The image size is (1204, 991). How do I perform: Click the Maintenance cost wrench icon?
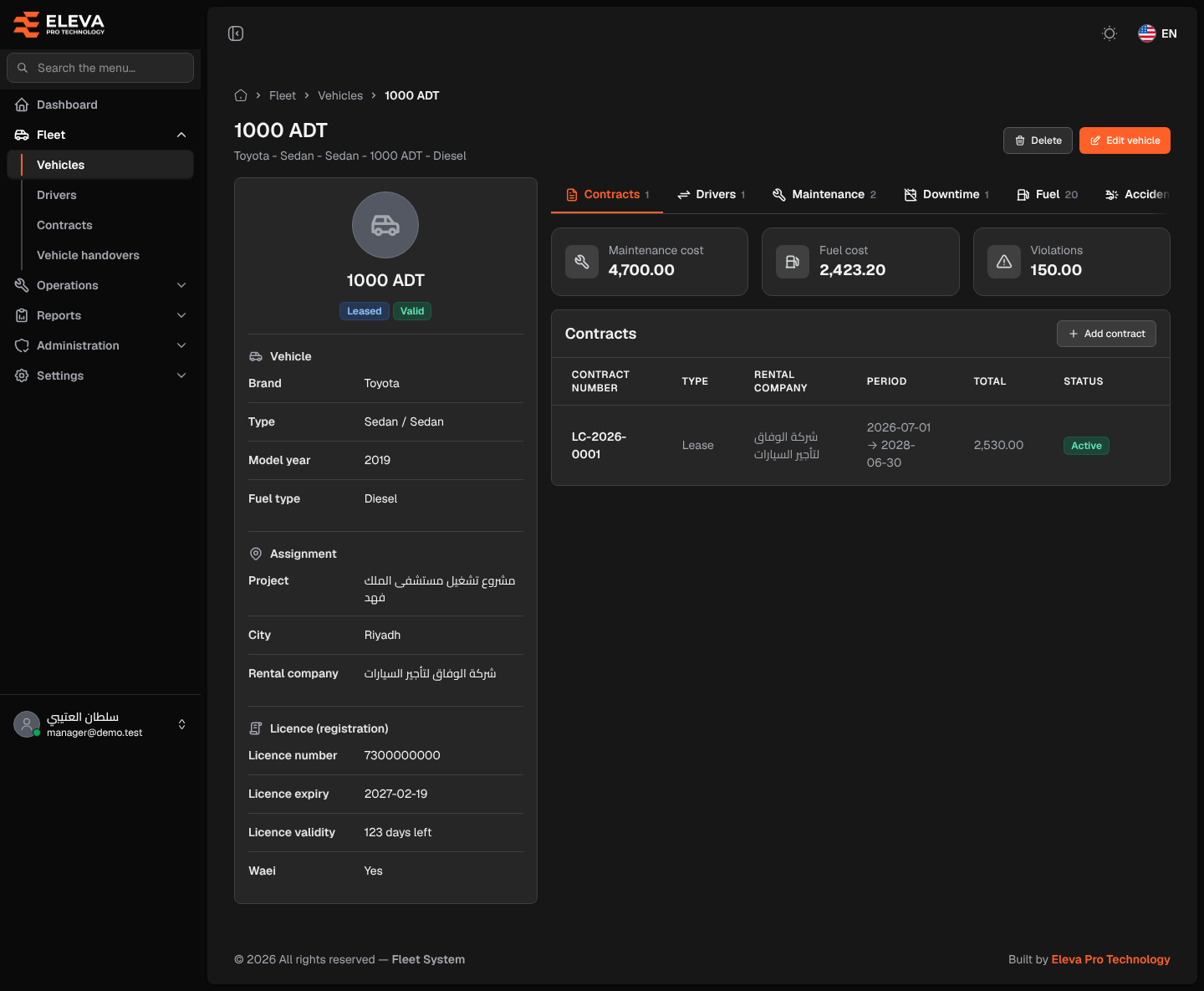[582, 262]
